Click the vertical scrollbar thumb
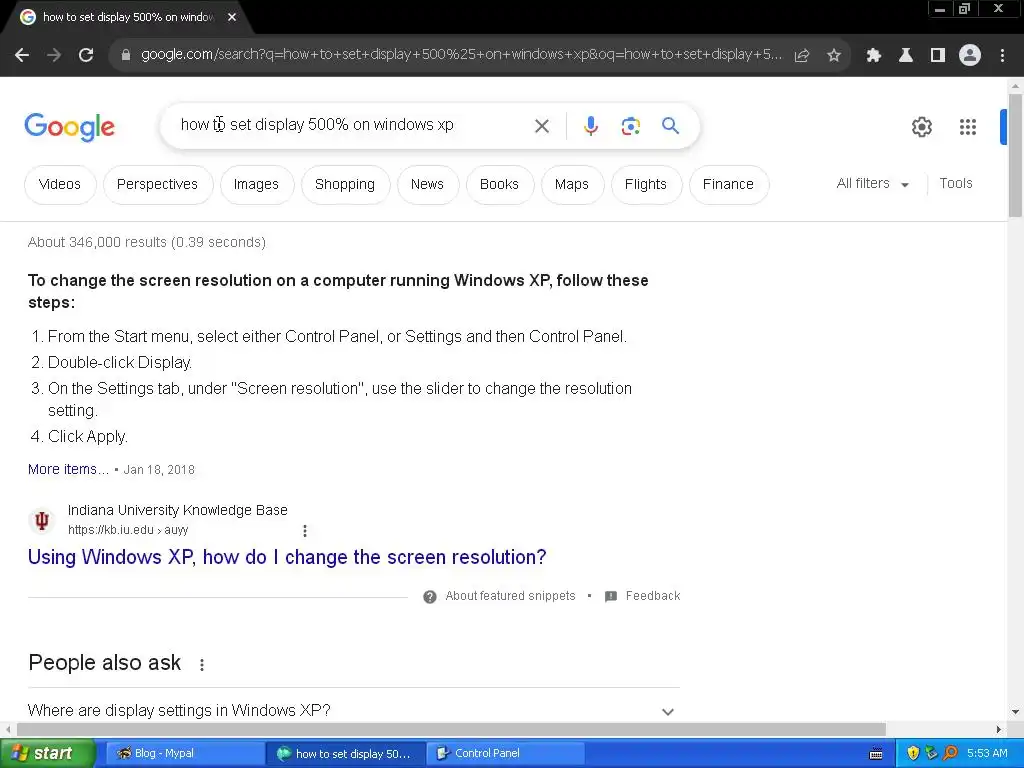1024x768 pixels. (x=1015, y=155)
